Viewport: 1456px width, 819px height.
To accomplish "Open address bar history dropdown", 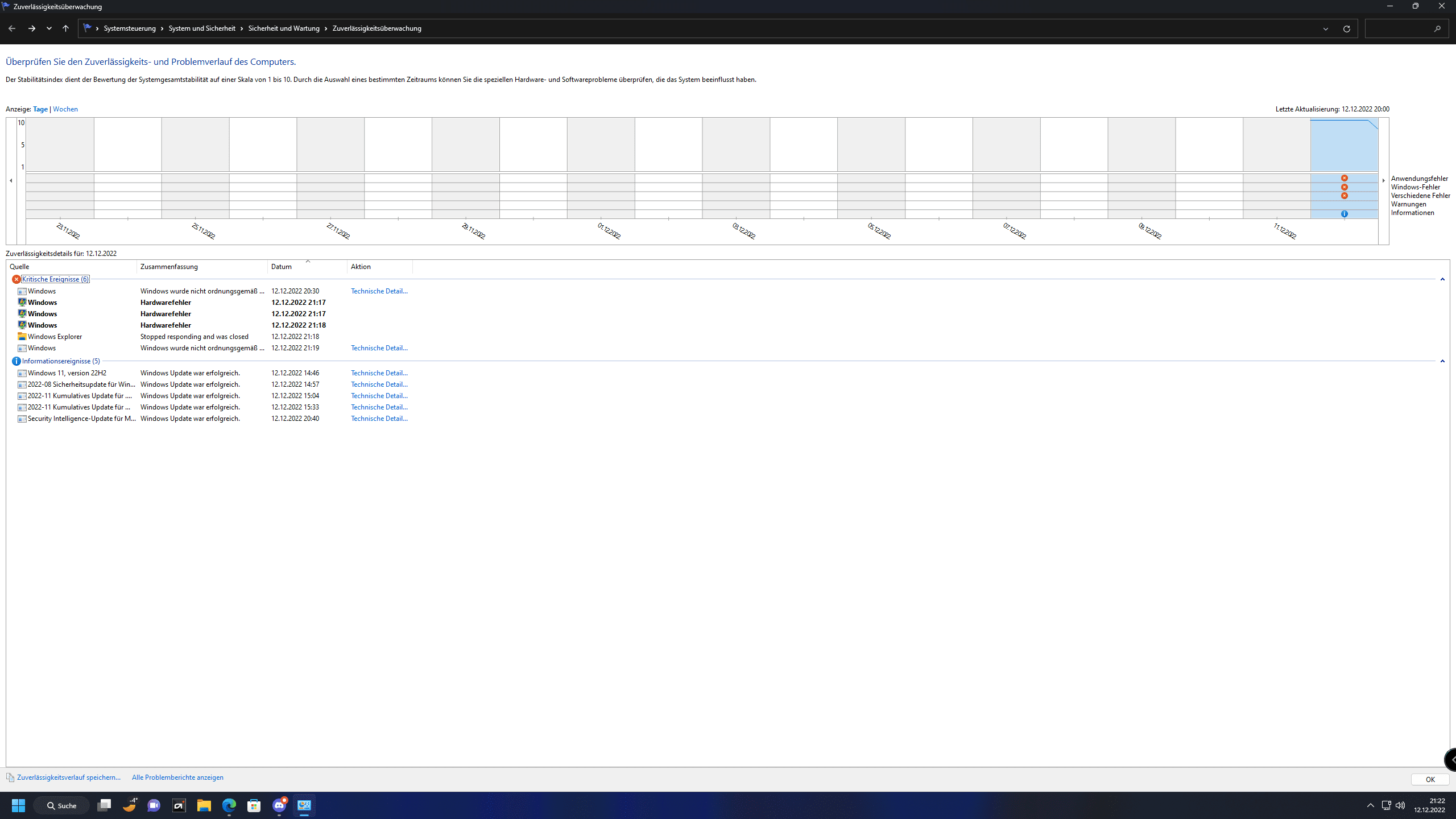I will pos(1325,28).
